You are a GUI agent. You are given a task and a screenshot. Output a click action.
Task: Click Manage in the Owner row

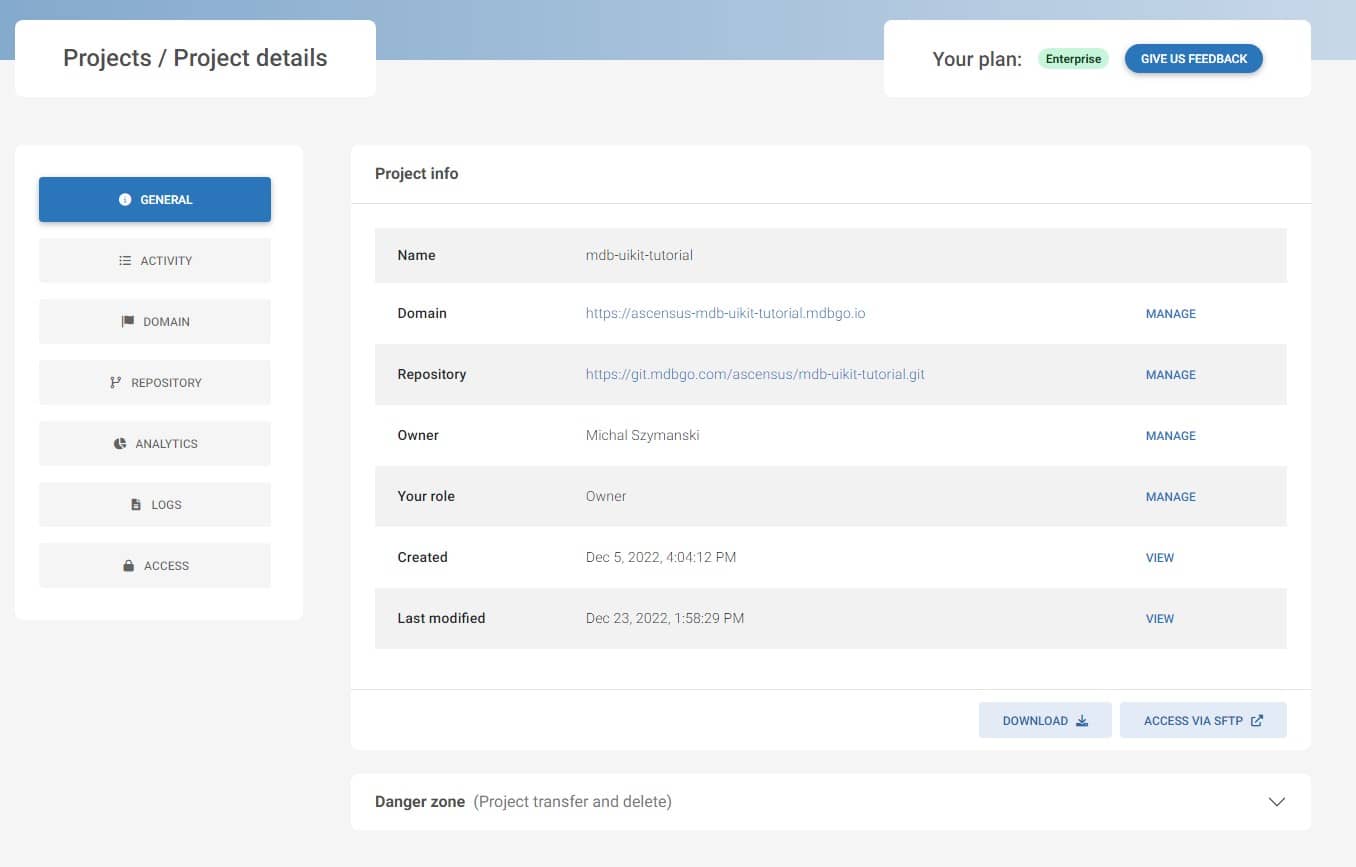[x=1170, y=436]
